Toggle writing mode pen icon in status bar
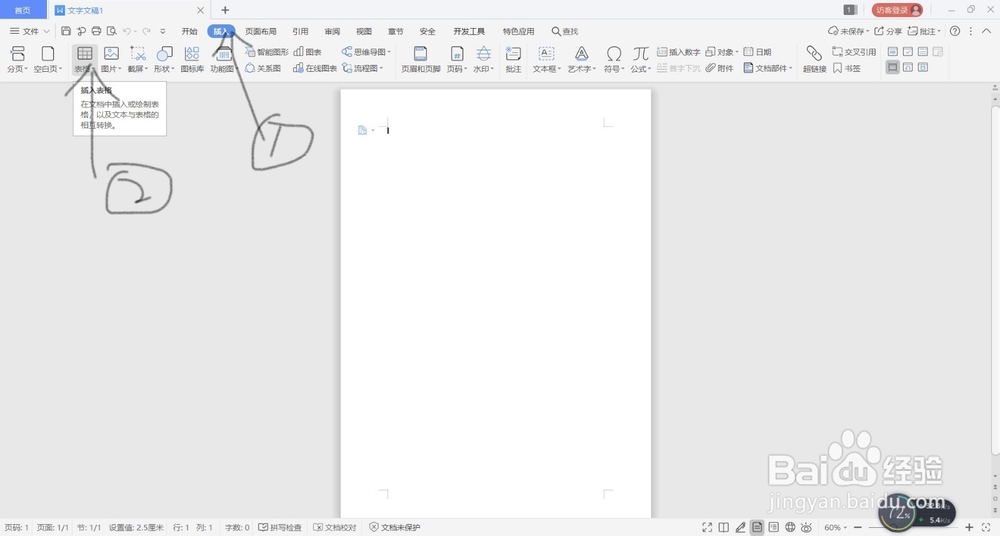This screenshot has width=1000, height=536. pyautogui.click(x=740, y=527)
